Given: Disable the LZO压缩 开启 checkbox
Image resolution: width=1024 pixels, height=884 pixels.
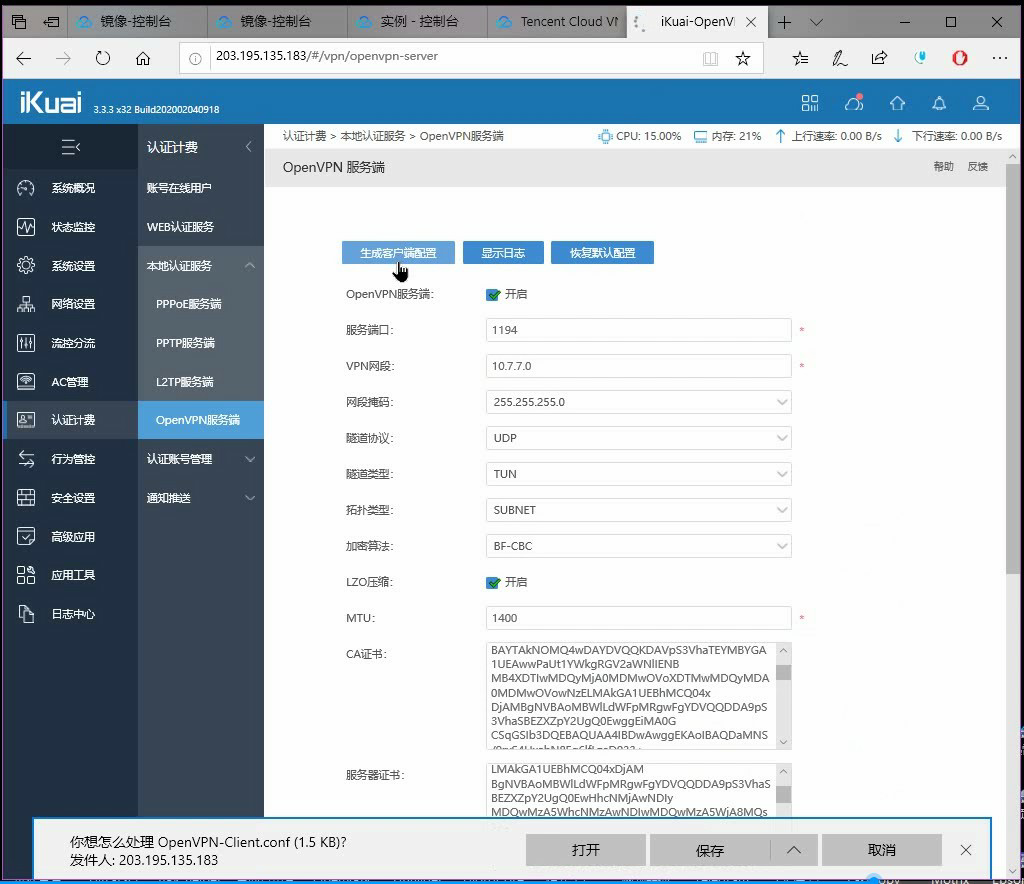Looking at the screenshot, I should 493,582.
